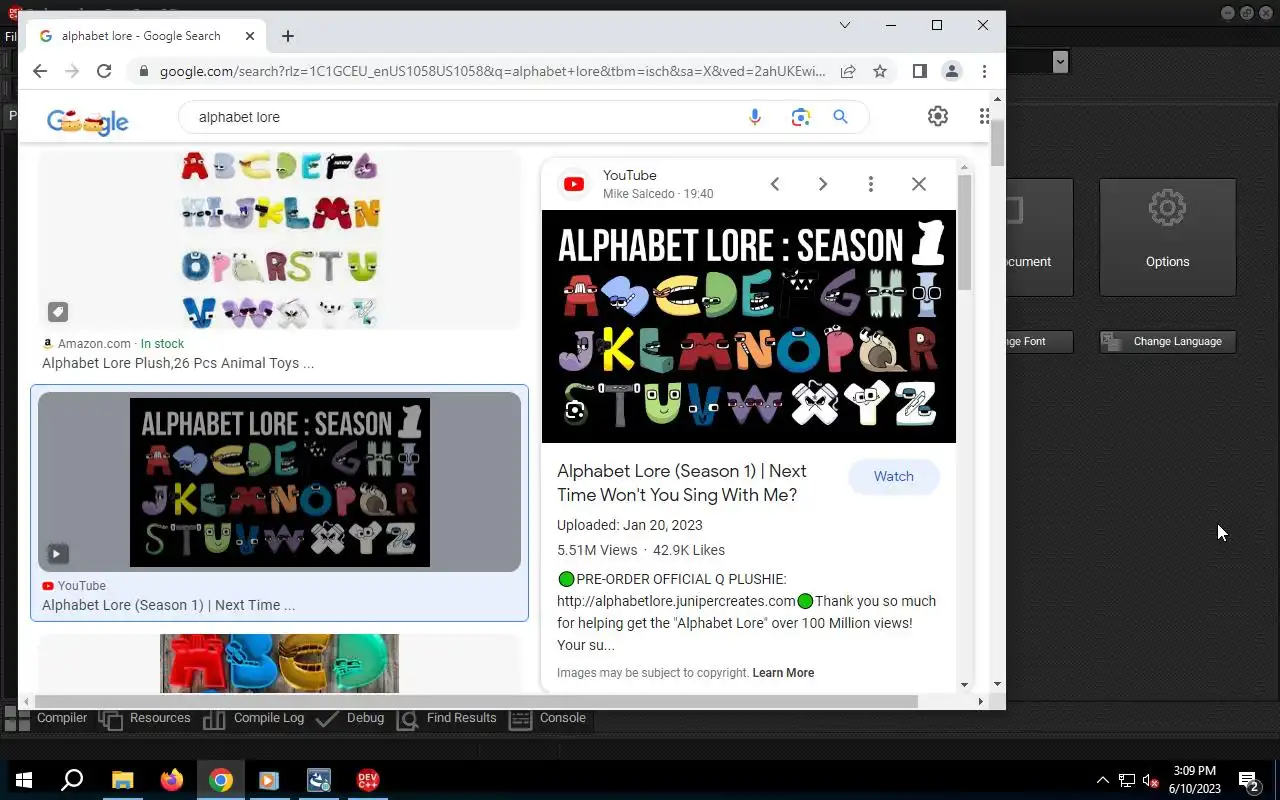Image resolution: width=1280 pixels, height=800 pixels.
Task: Close the alphabet lore tab
Action: [249, 36]
